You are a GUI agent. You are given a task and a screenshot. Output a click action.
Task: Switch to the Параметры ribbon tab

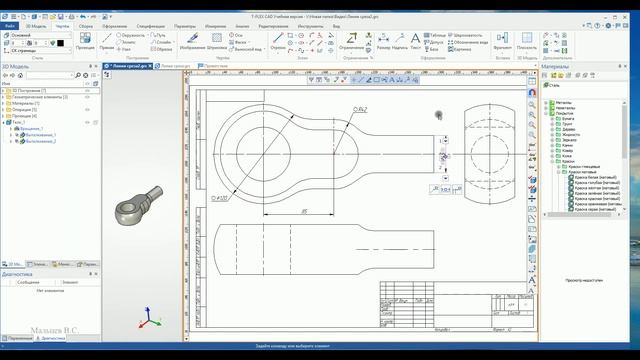click(185, 26)
